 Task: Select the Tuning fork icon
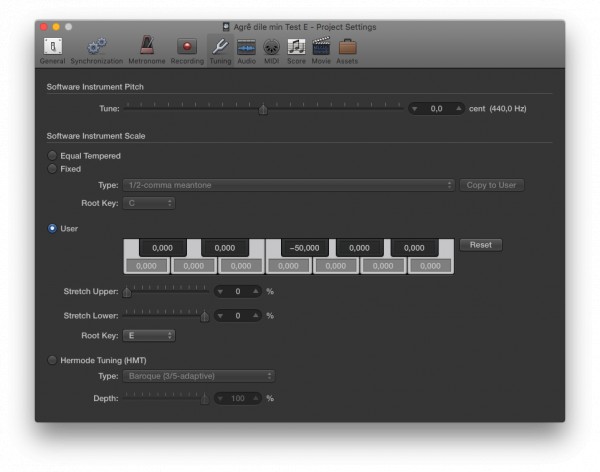220,46
